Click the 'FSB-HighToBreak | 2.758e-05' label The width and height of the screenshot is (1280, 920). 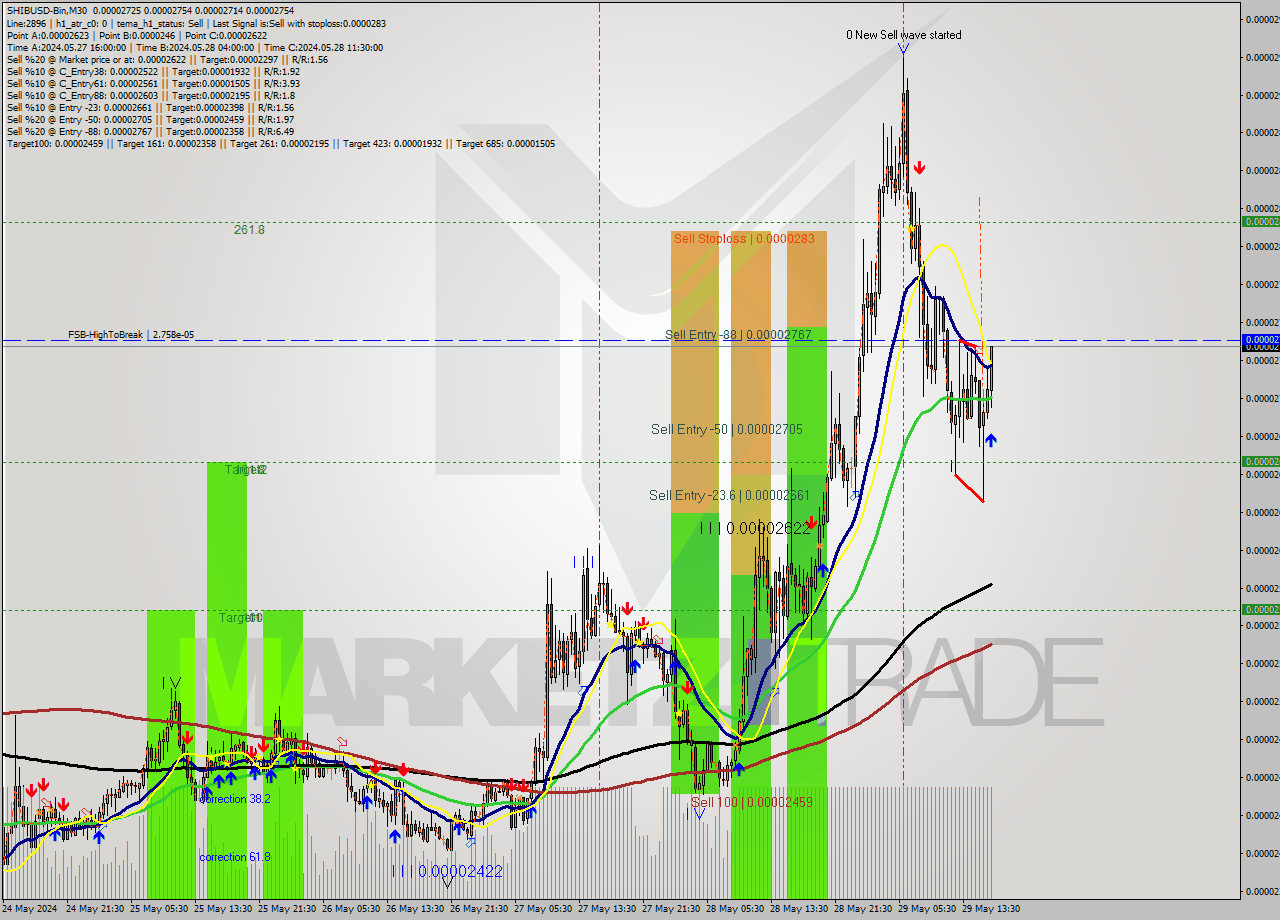(131, 334)
